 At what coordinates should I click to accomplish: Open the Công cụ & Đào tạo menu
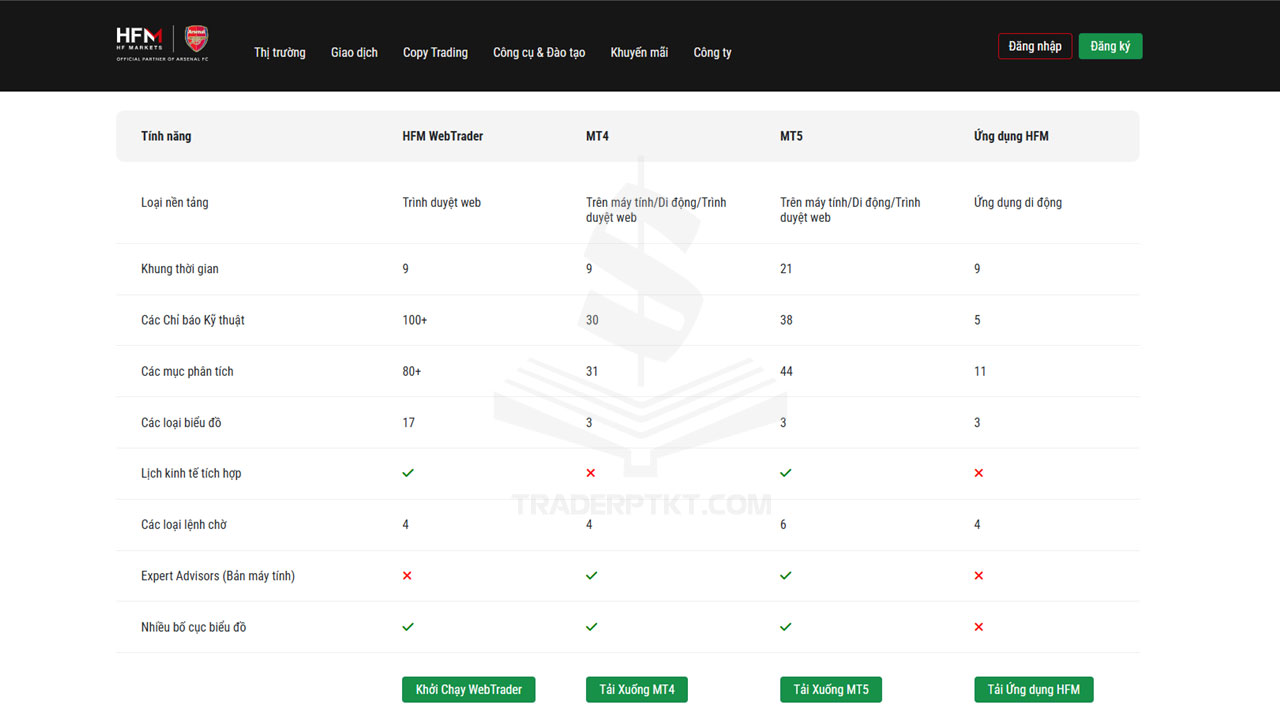539,52
